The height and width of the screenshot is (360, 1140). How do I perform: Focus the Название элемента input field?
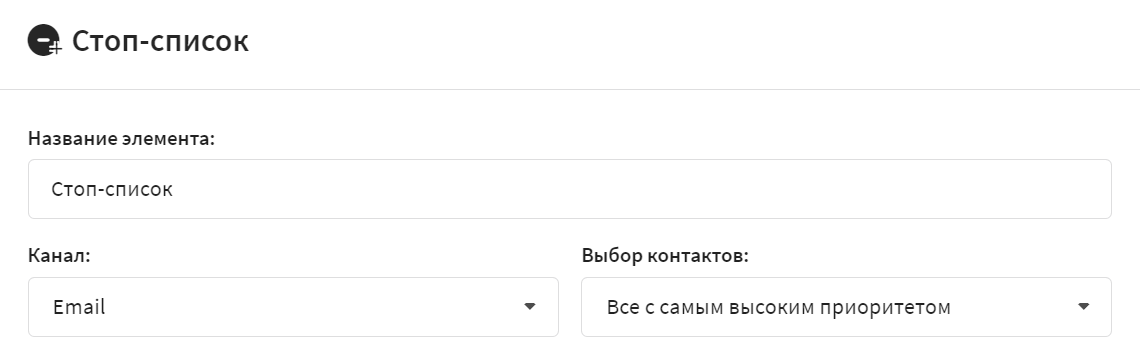570,189
